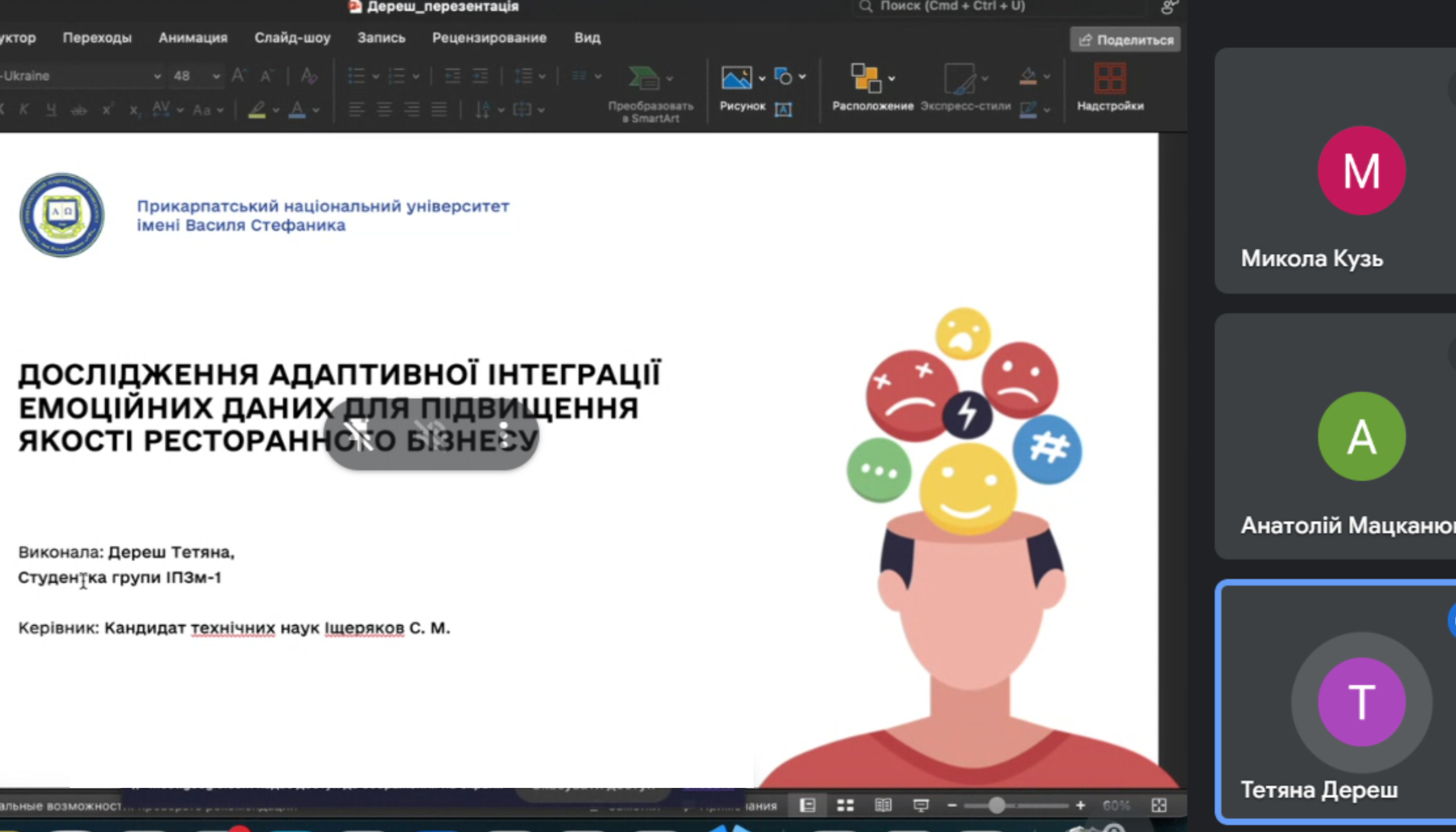1456x832 pixels.
Task: Click the Поделиться share button
Action: click(1125, 40)
